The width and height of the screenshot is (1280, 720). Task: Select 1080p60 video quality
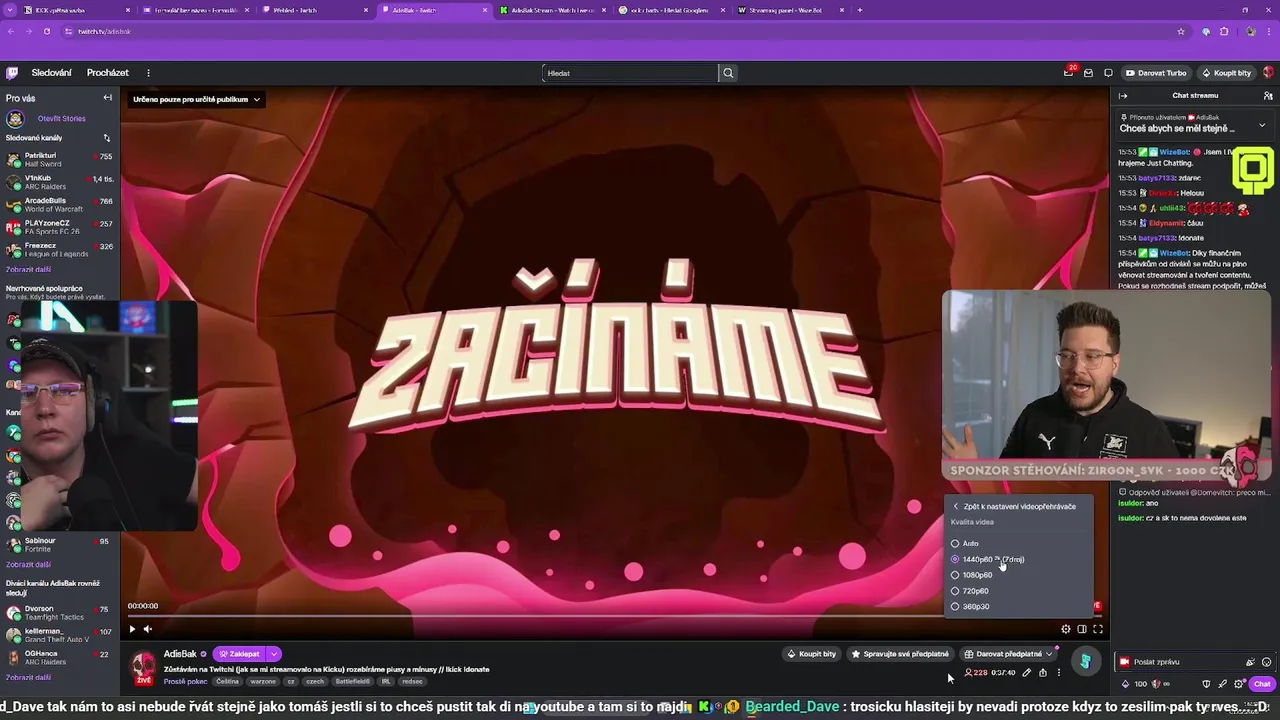pos(972,575)
